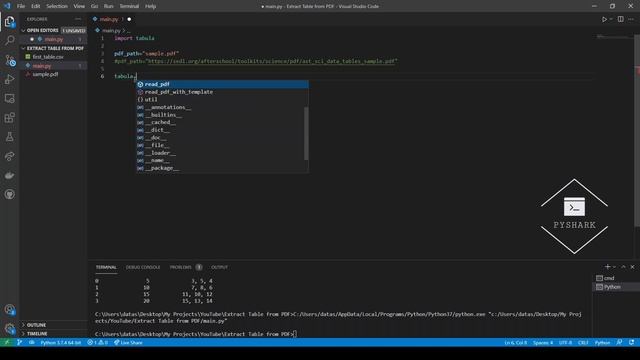Open Explorer panel ellipsis menu

78,19
